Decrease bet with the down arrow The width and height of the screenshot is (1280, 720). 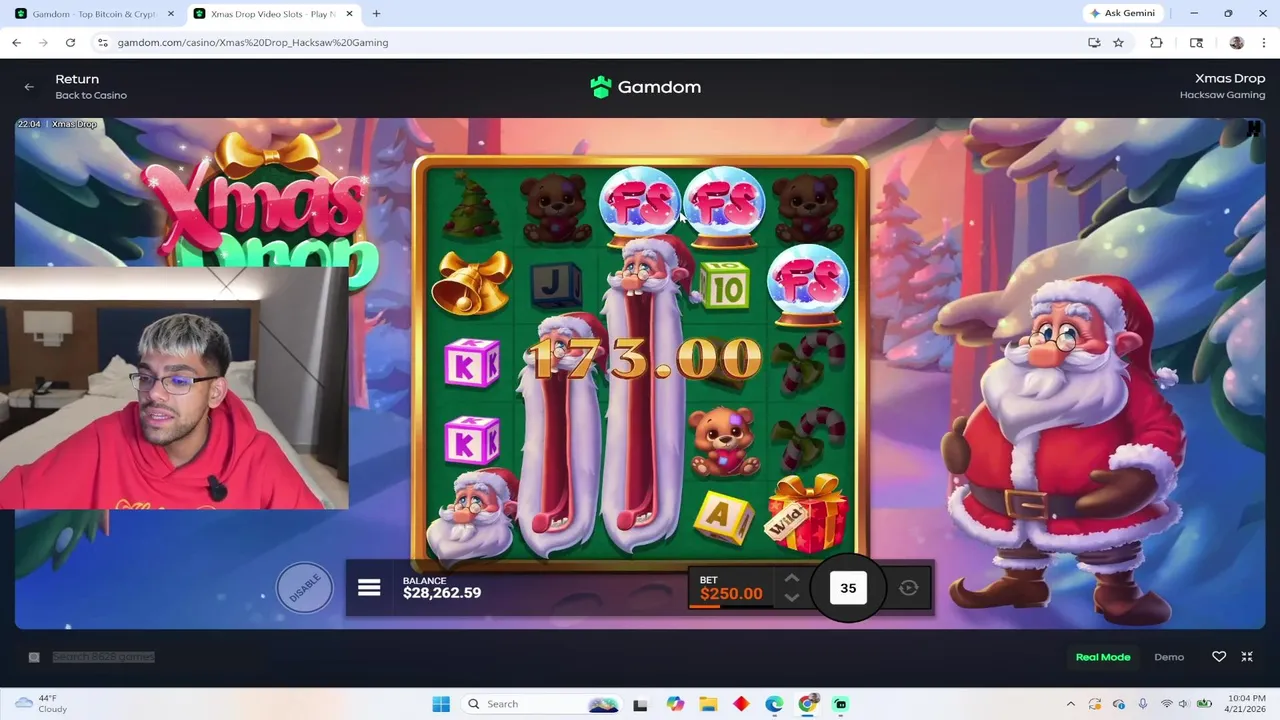791,598
